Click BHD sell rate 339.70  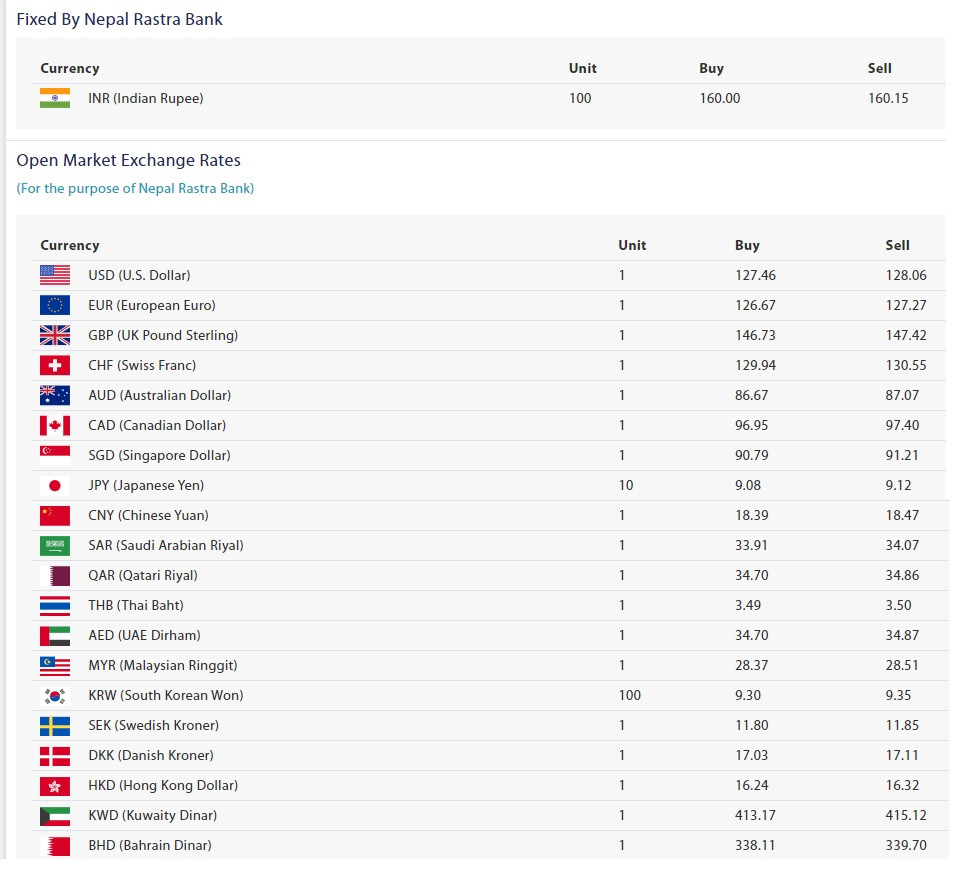tap(906, 846)
